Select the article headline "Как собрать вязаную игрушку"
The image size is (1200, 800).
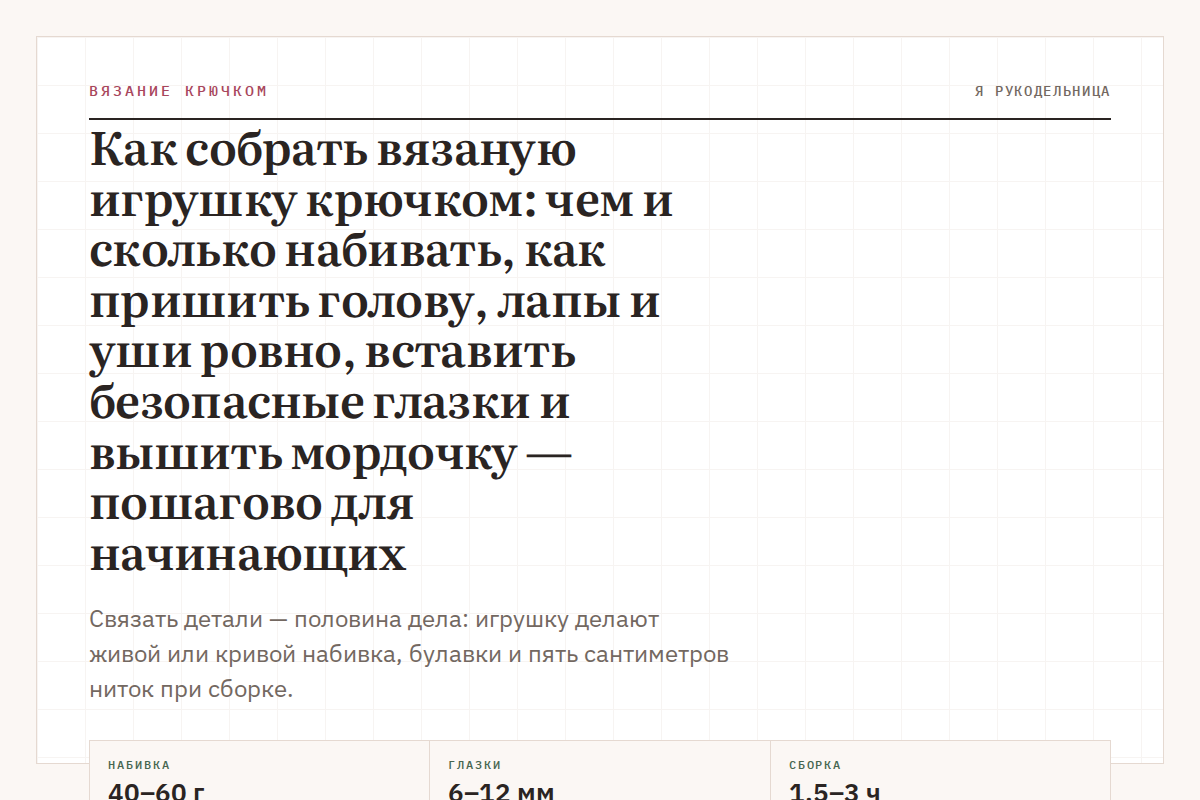pyautogui.click(x=381, y=352)
